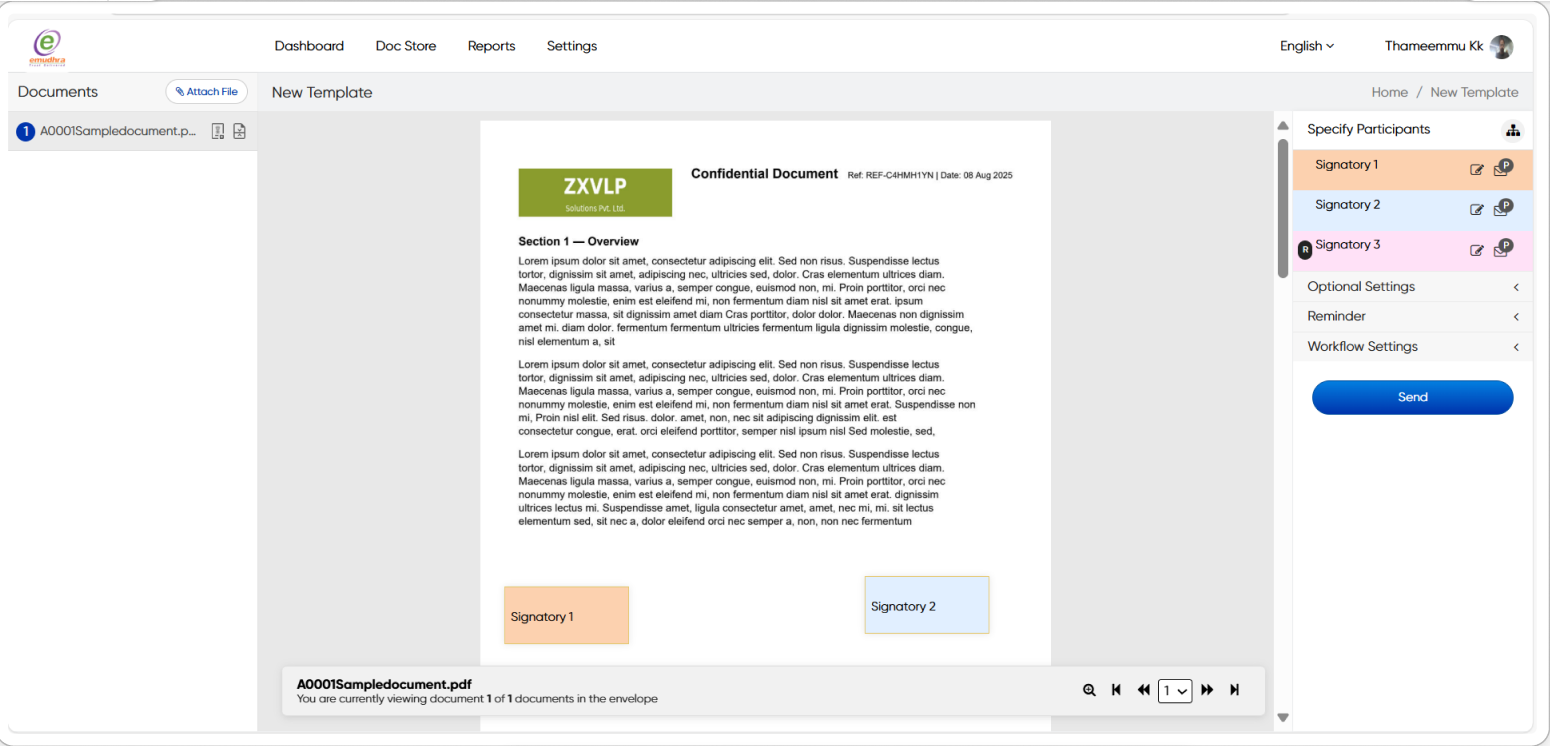The width and height of the screenshot is (1550, 746).
Task: Expand the Reminder section
Action: (1412, 317)
